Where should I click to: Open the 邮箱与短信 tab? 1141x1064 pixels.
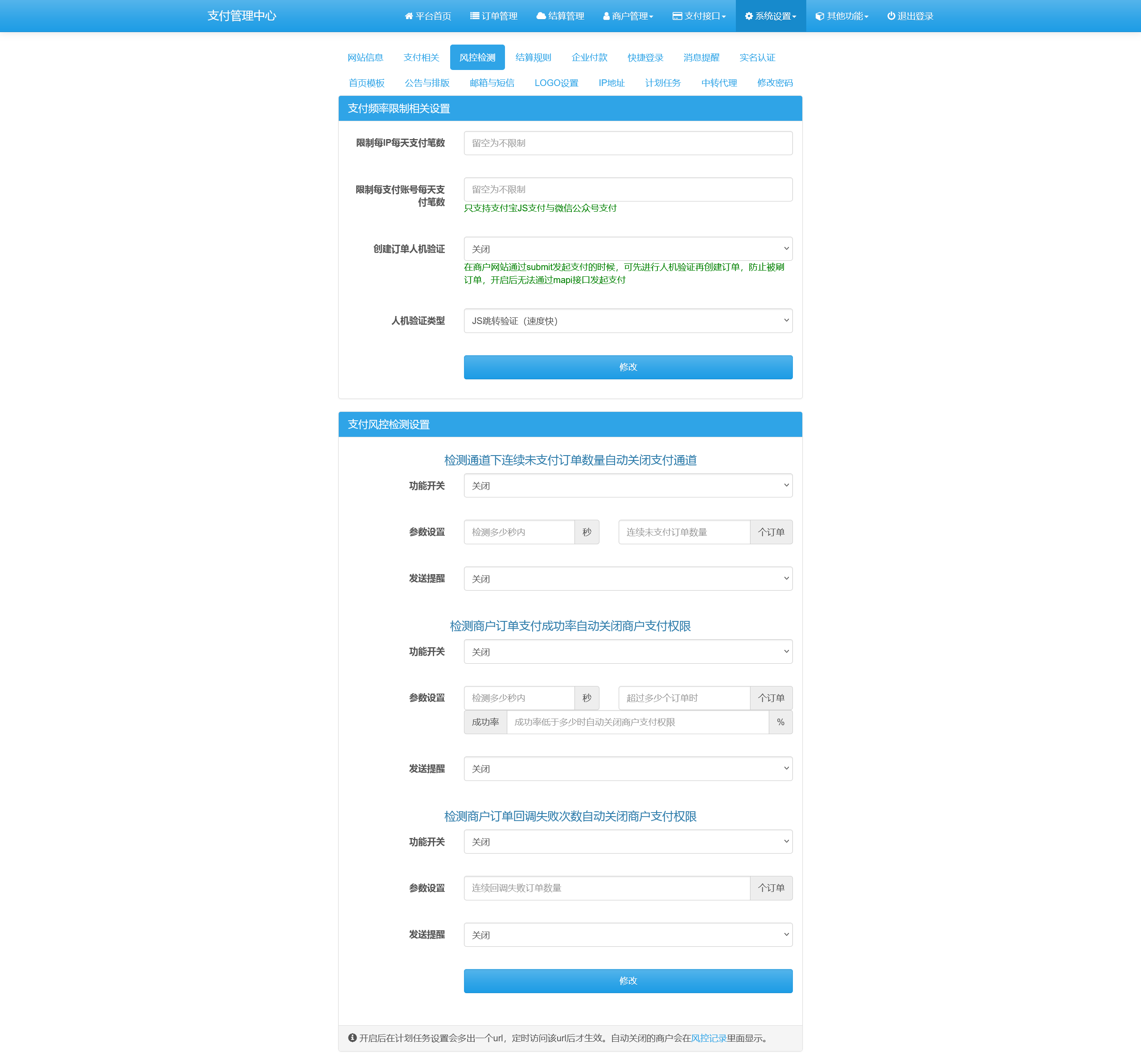pyautogui.click(x=491, y=82)
